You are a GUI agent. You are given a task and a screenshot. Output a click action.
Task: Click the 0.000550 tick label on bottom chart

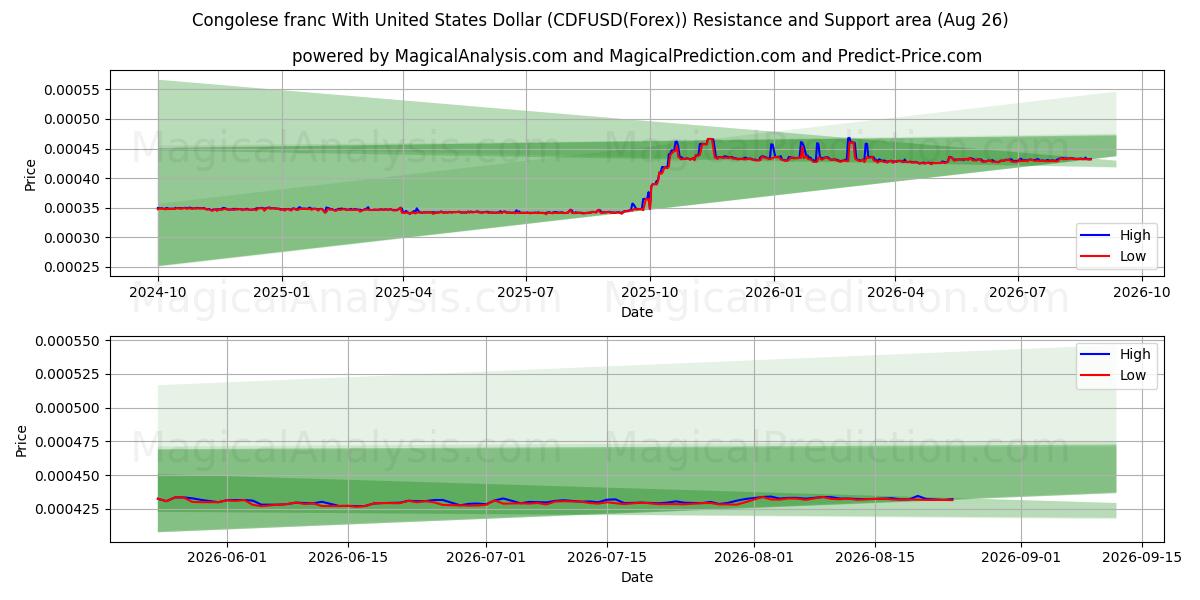[x=68, y=342]
